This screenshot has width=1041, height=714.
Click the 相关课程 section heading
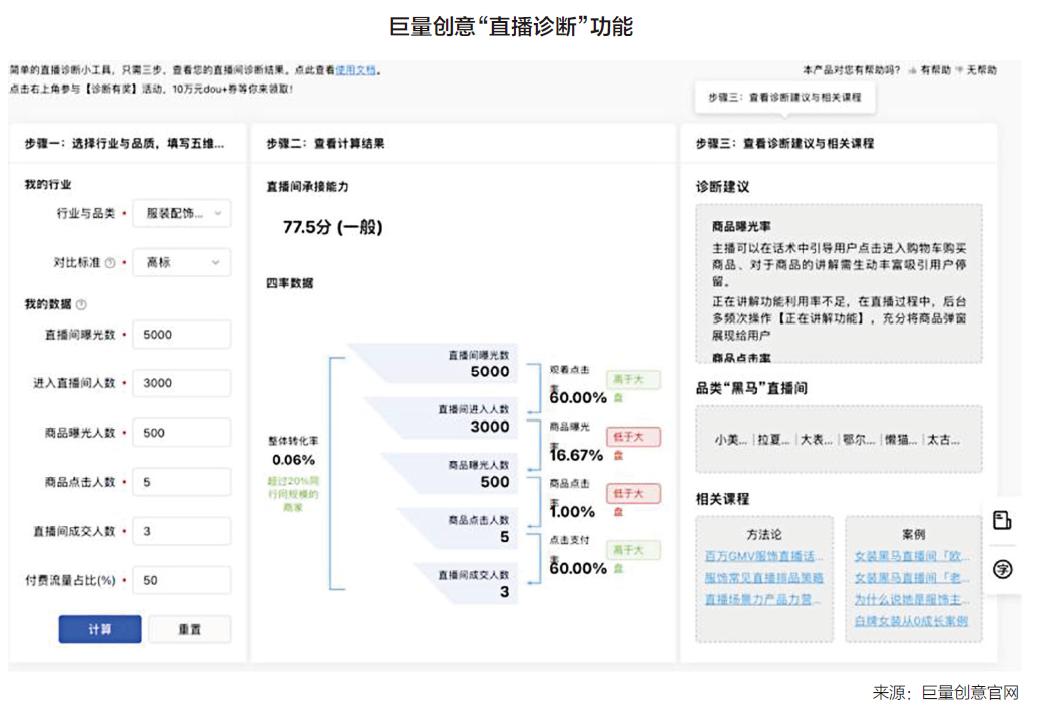coord(722,499)
